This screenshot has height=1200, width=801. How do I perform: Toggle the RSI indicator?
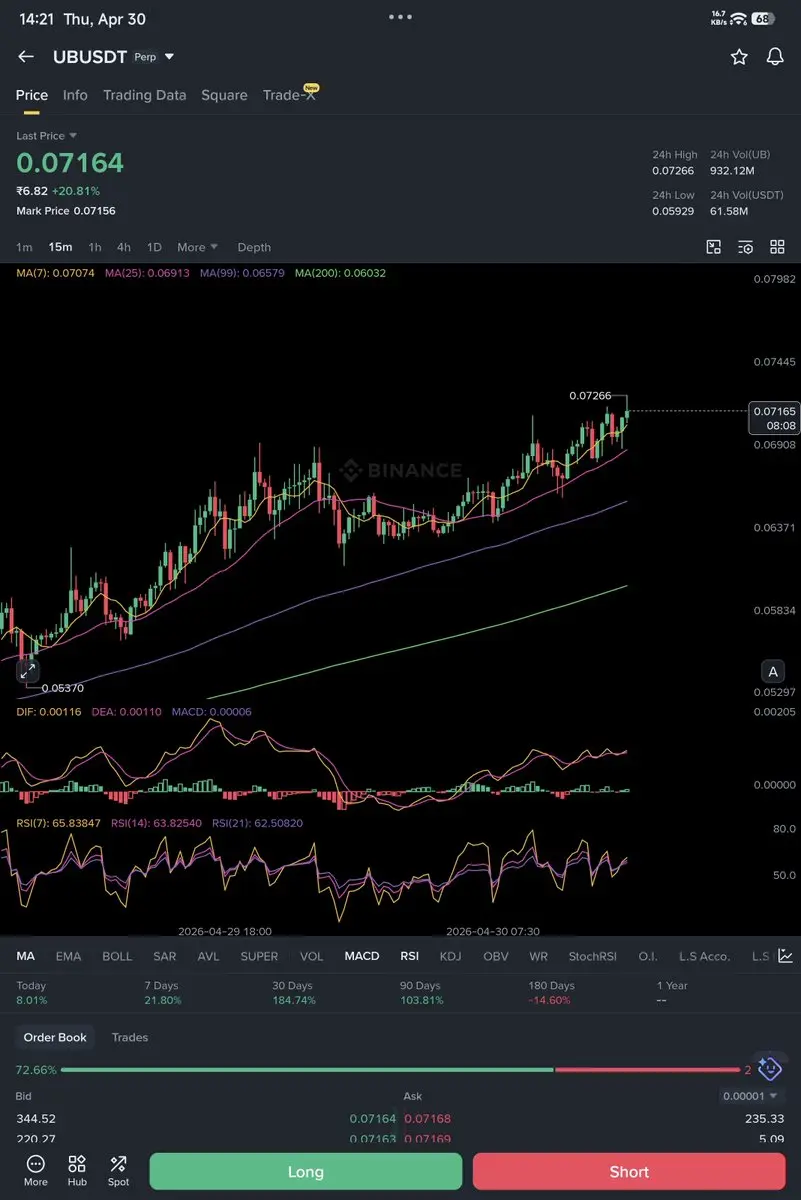(x=410, y=956)
